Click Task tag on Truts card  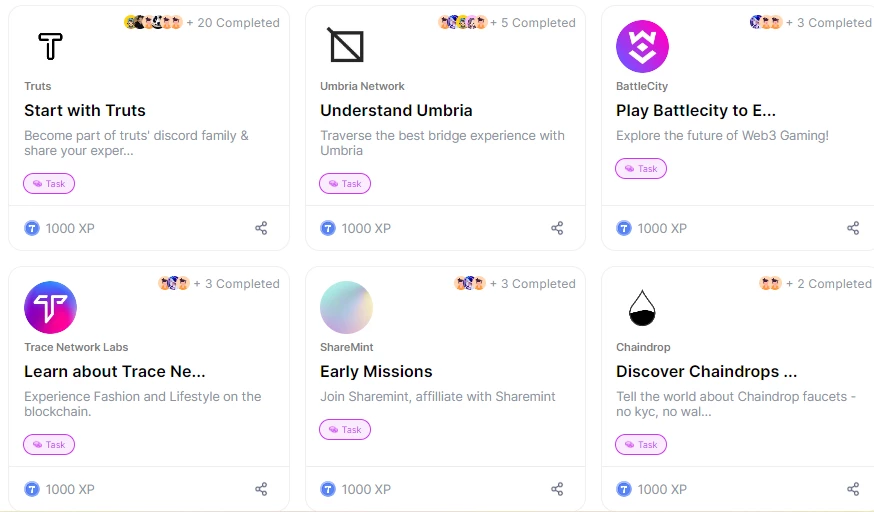click(49, 183)
